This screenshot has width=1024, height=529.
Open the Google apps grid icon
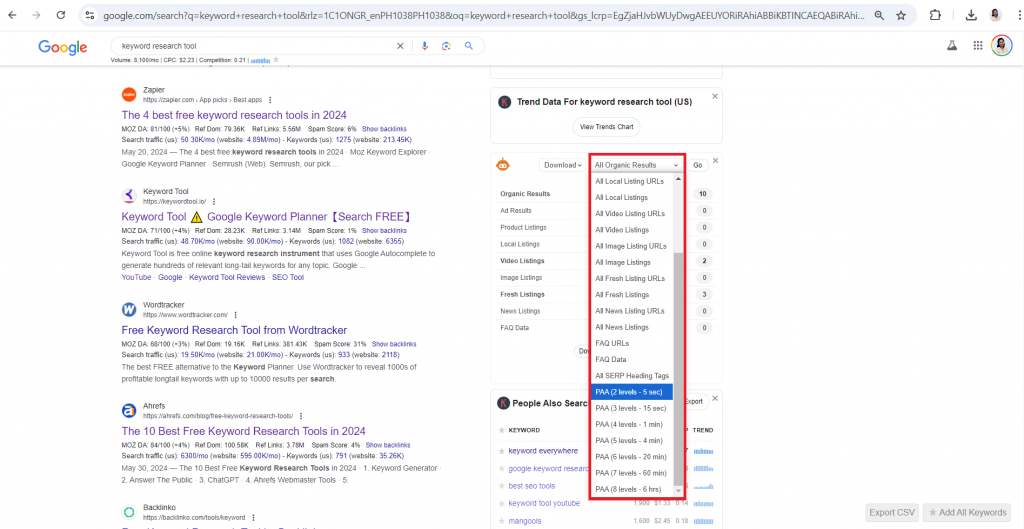click(978, 46)
